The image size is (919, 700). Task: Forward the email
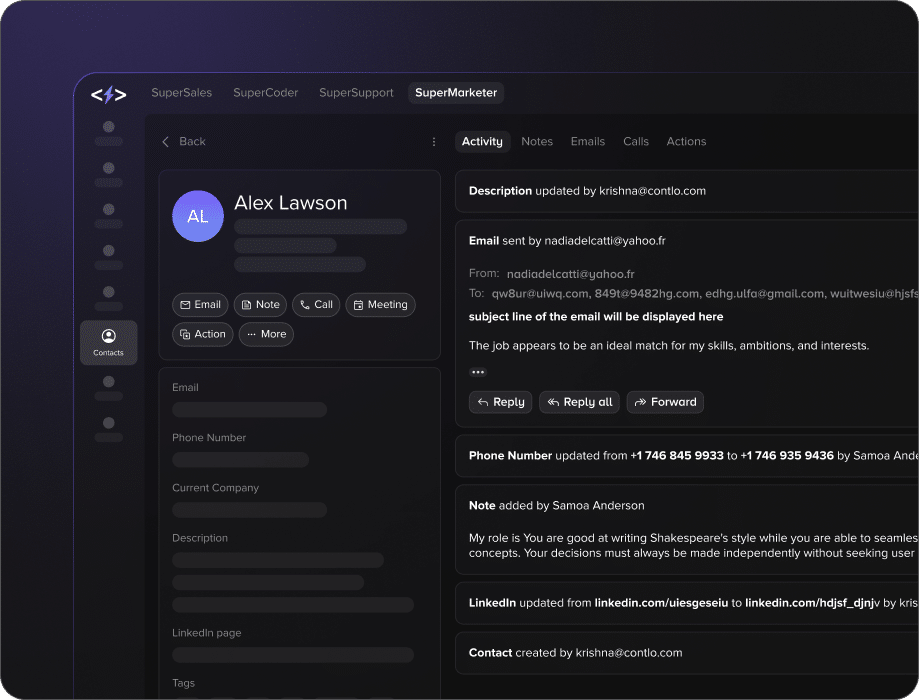(x=665, y=402)
